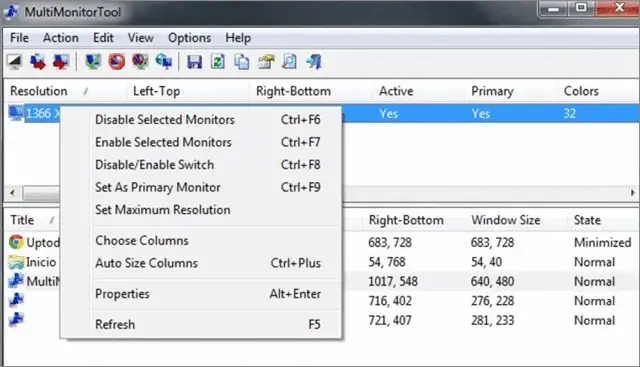Open the File menu
The height and width of the screenshot is (367, 640).
(x=19, y=38)
